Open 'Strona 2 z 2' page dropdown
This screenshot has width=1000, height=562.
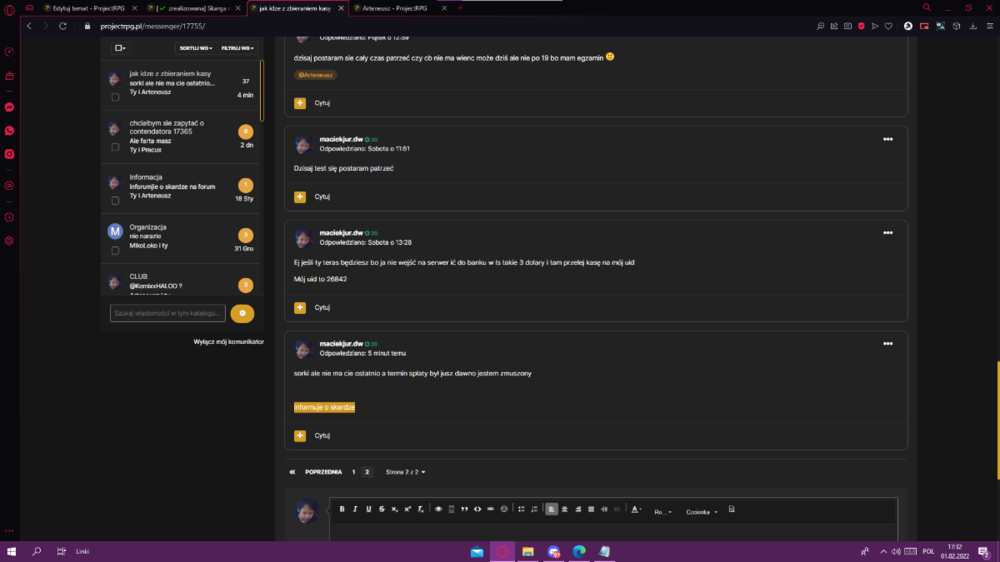[406, 472]
